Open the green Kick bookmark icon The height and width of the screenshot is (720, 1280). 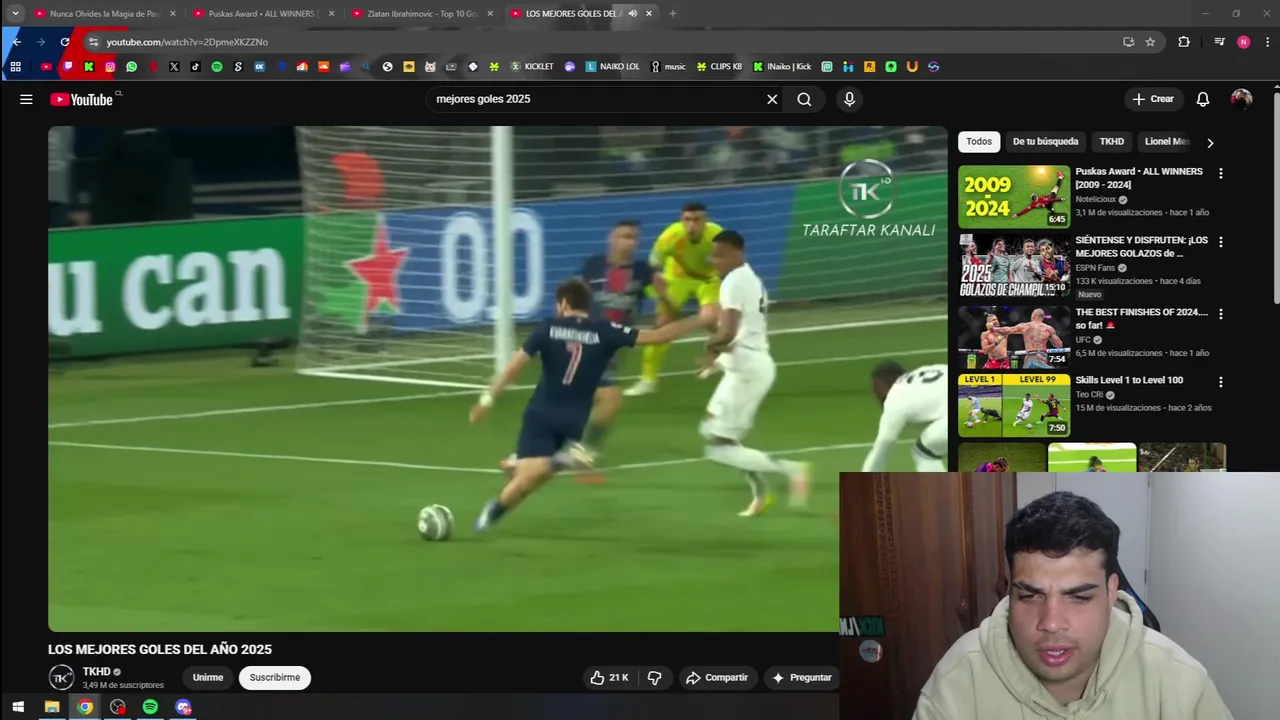click(89, 67)
